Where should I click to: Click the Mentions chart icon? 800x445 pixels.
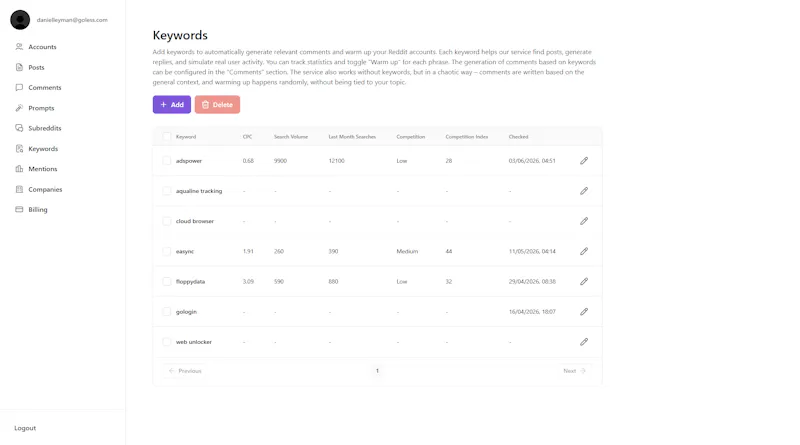click(19, 168)
